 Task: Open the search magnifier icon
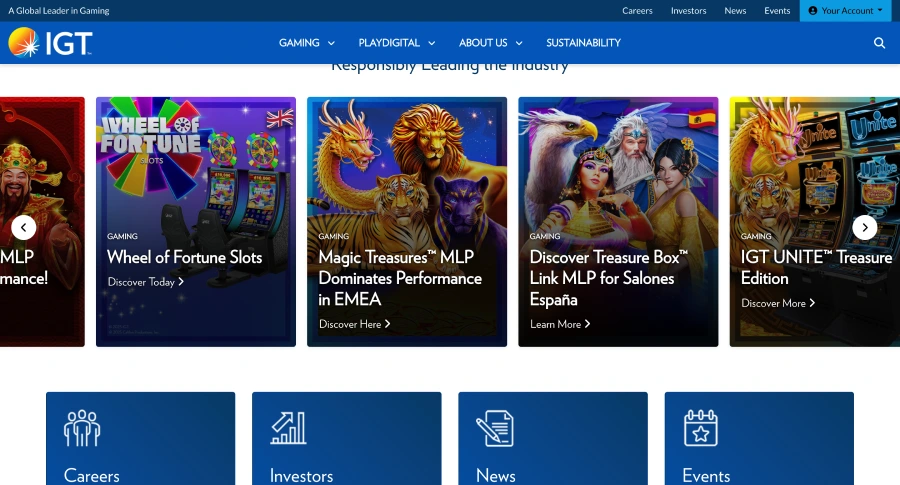tap(879, 43)
